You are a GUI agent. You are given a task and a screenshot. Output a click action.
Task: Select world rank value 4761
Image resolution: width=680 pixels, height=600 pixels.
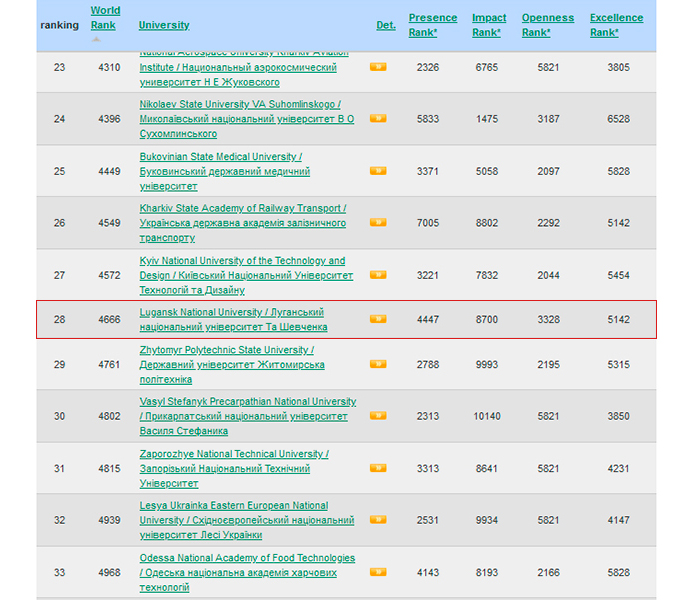tap(109, 365)
